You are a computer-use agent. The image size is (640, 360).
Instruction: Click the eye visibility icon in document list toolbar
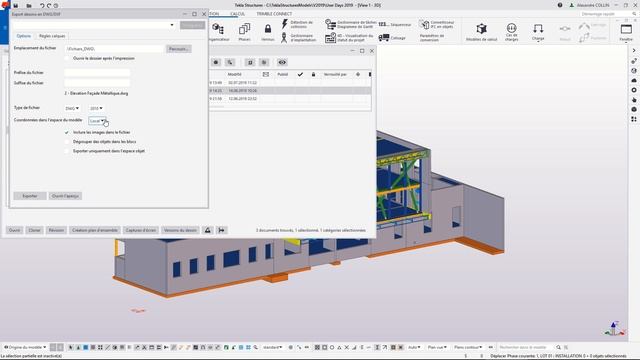282,62
